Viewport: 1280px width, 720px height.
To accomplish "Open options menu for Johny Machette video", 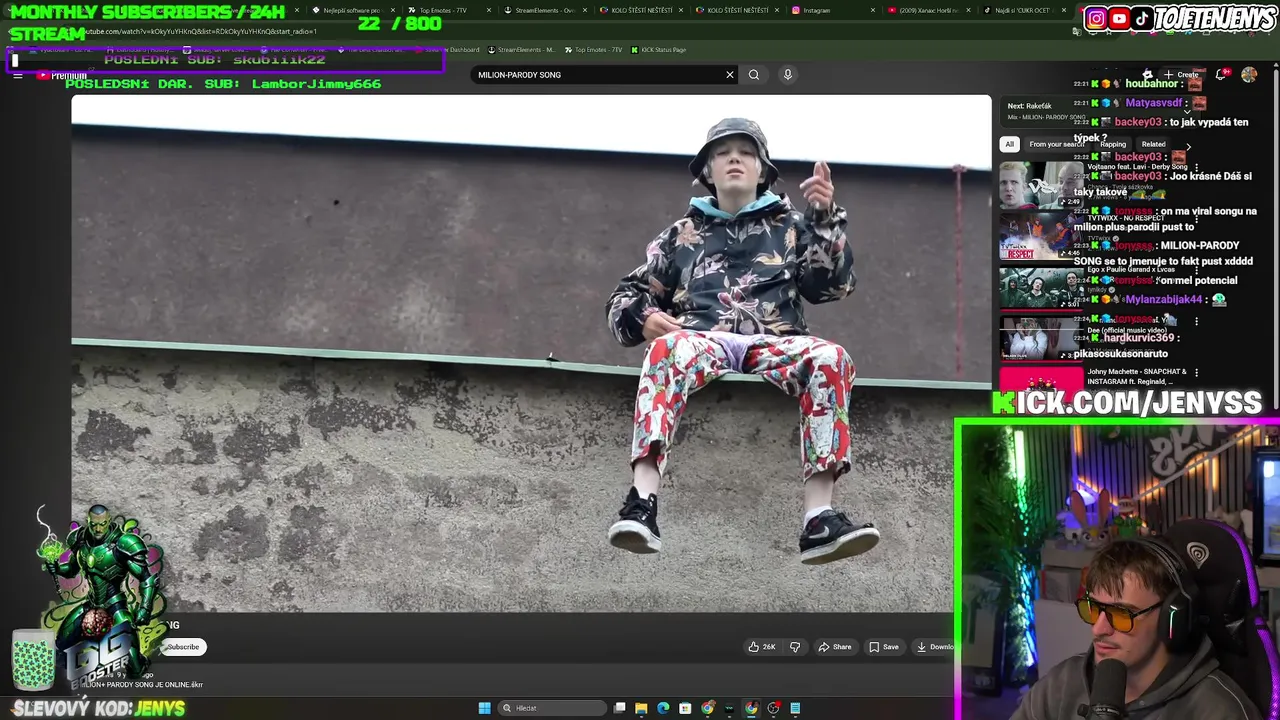I will [1196, 373].
